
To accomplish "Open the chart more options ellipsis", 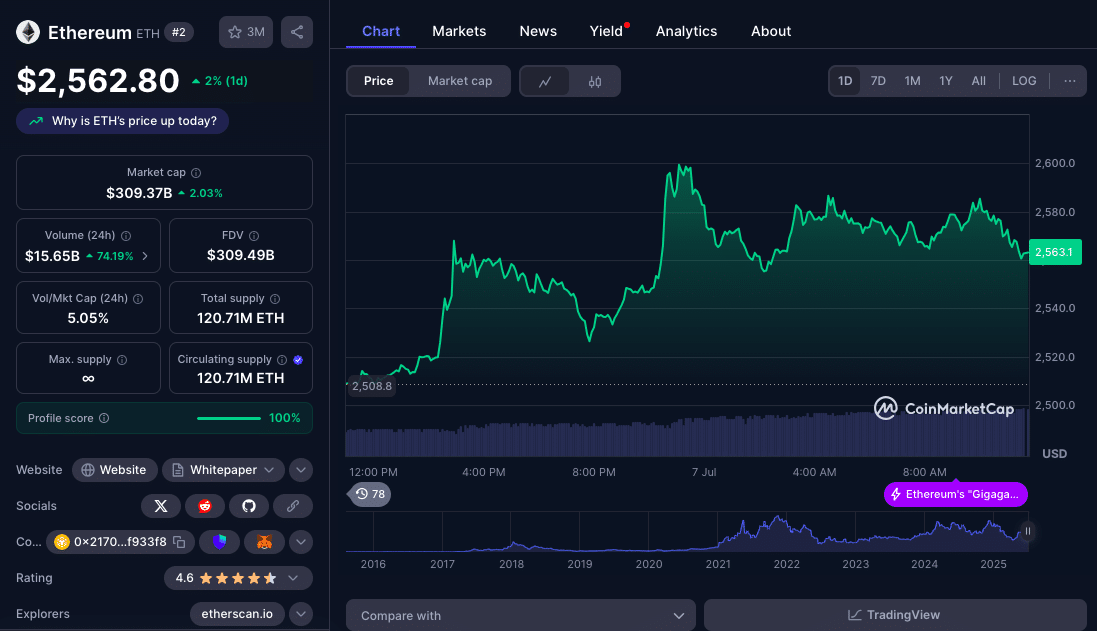I will (1070, 81).
